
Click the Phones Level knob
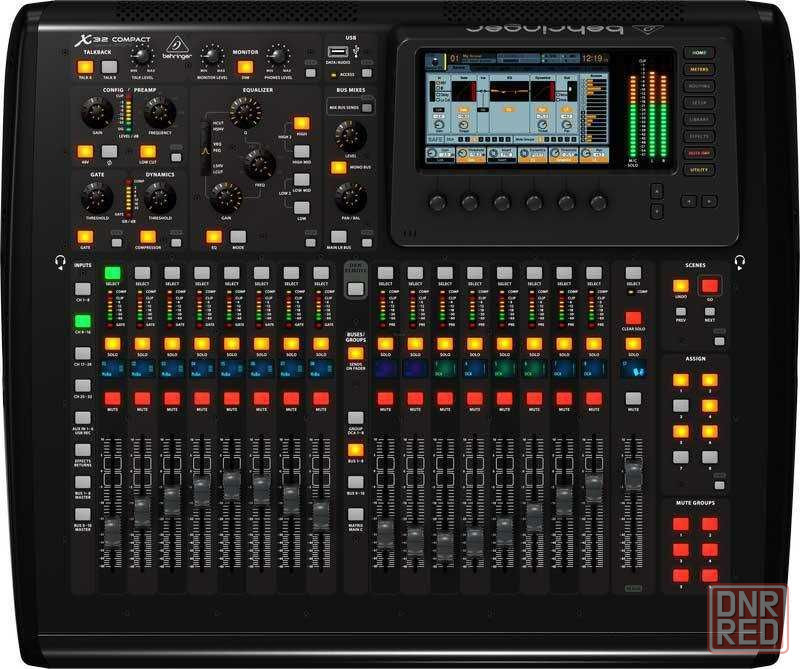(278, 56)
